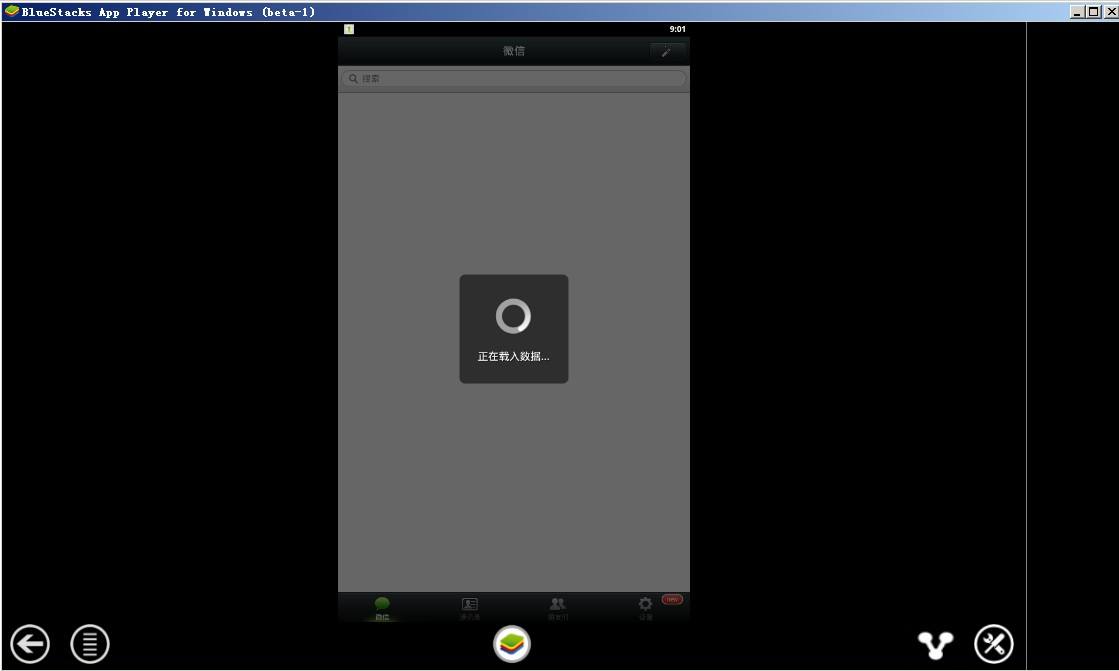The height and width of the screenshot is (671, 1119).
Task: Click the magnifier icon in the search bar
Action: pos(353,79)
